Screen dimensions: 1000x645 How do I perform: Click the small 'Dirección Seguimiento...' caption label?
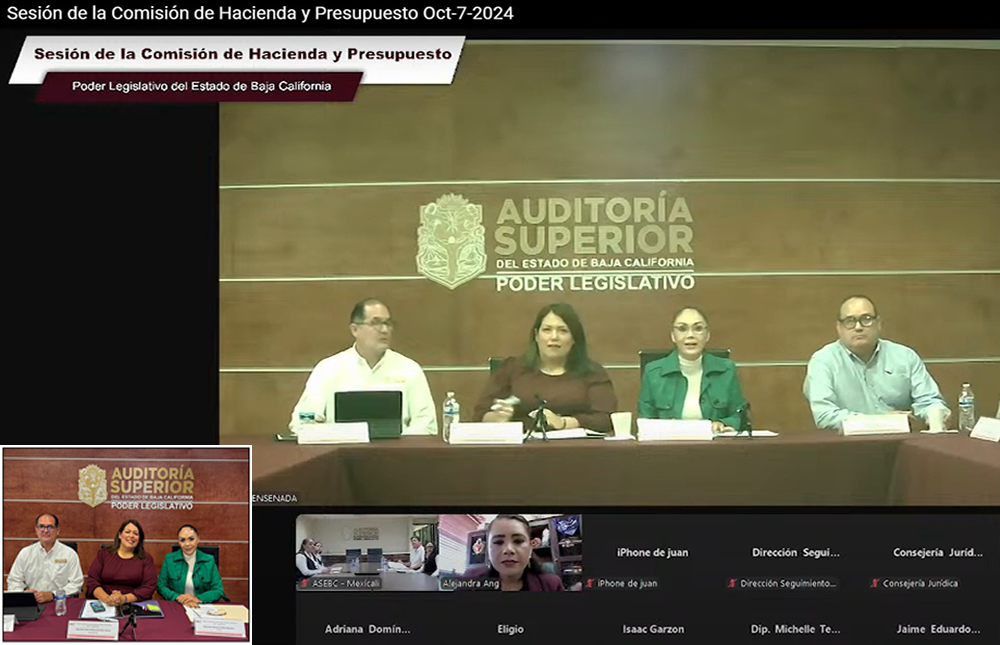pyautogui.click(x=788, y=583)
